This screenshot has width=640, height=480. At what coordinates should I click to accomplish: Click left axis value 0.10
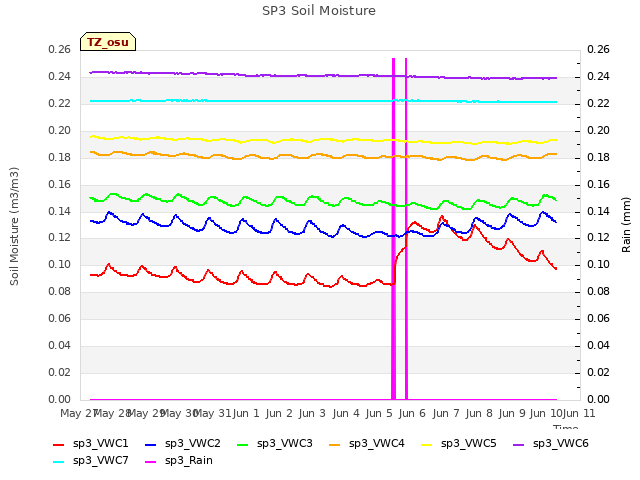tap(60, 264)
